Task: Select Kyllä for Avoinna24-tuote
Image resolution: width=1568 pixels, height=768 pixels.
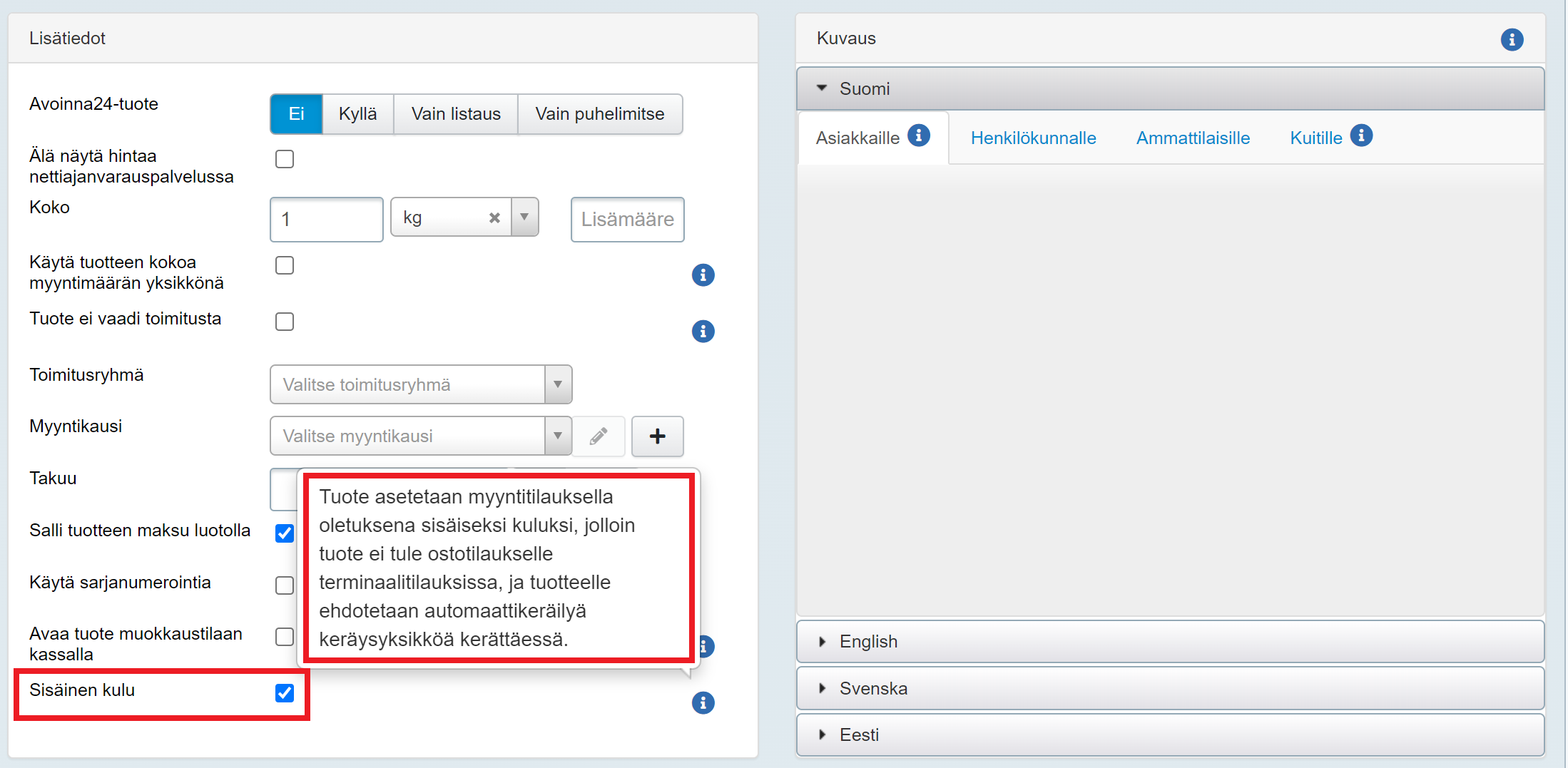Action: coord(357,114)
